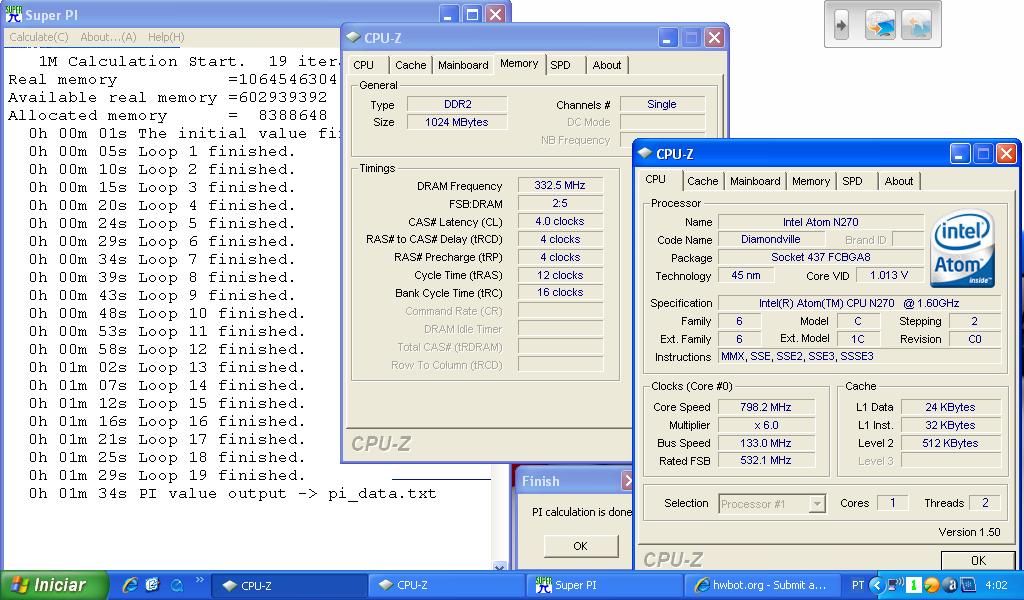Click OK at the bottom of the front CPU-Z
The height and width of the screenshot is (600, 1024).
coord(978,560)
